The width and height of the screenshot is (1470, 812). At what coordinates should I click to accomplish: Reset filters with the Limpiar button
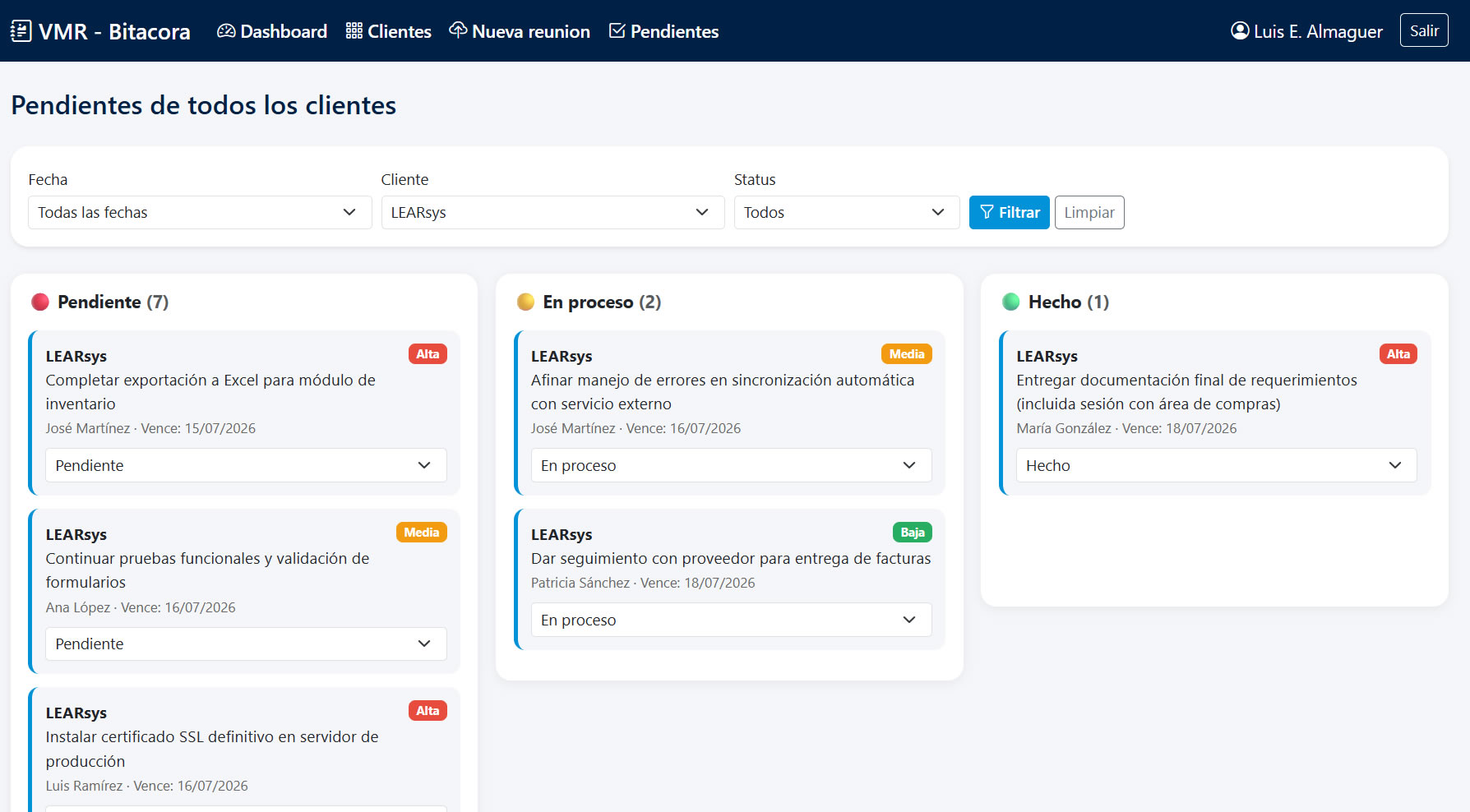(x=1089, y=212)
